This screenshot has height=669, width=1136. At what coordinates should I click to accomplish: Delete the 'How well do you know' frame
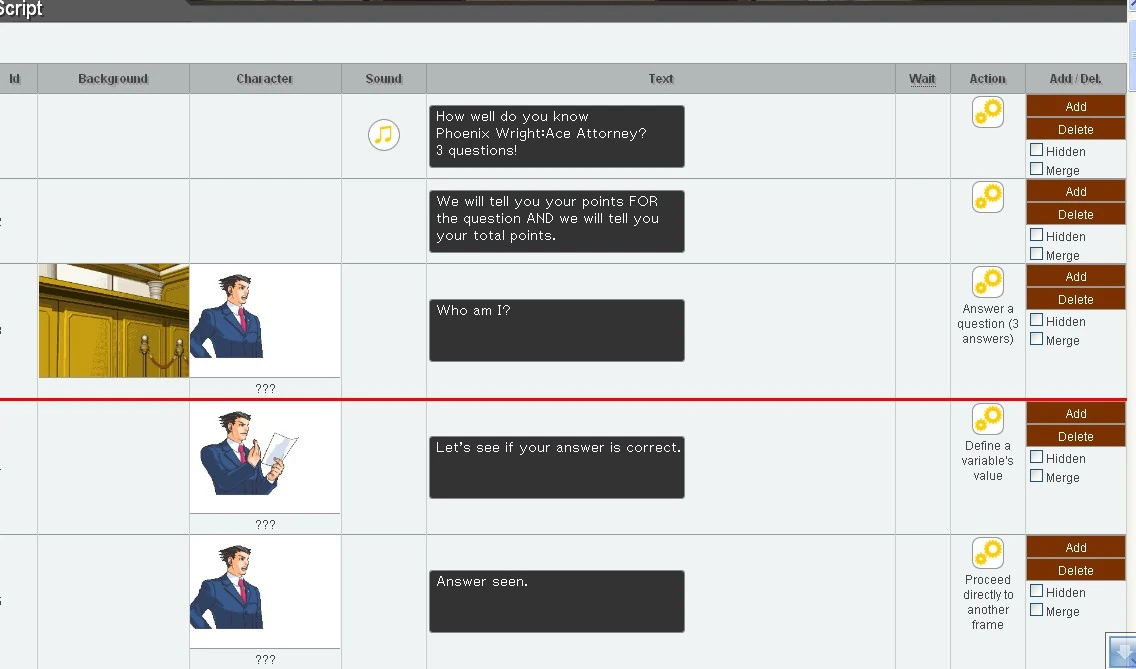(x=1076, y=129)
